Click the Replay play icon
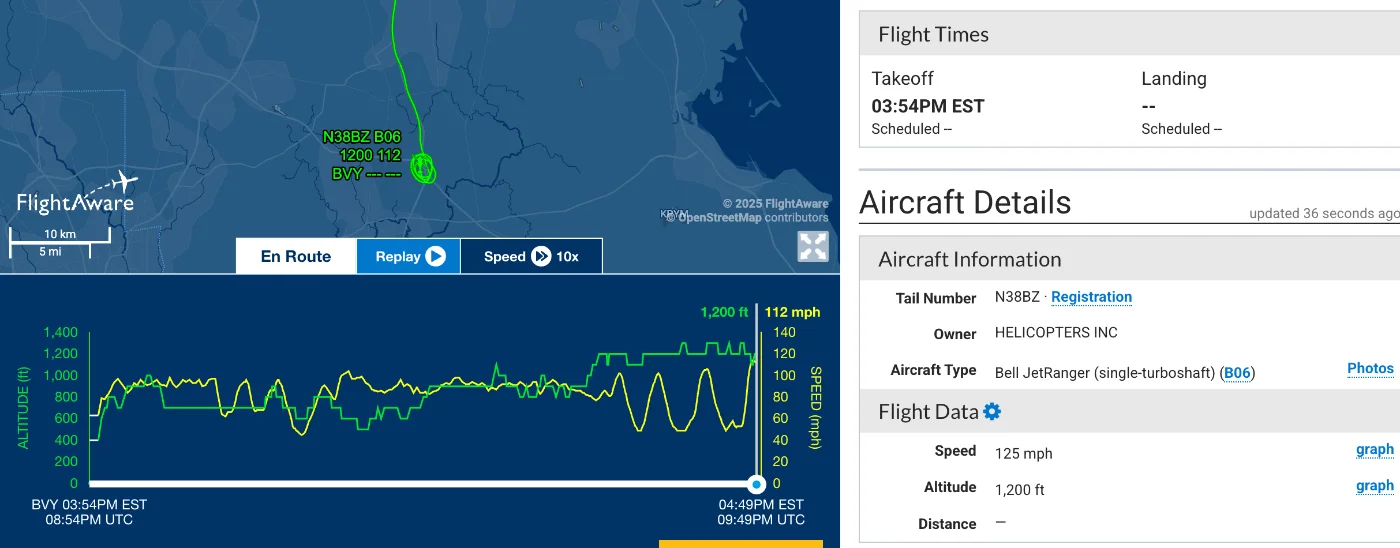 coord(435,256)
